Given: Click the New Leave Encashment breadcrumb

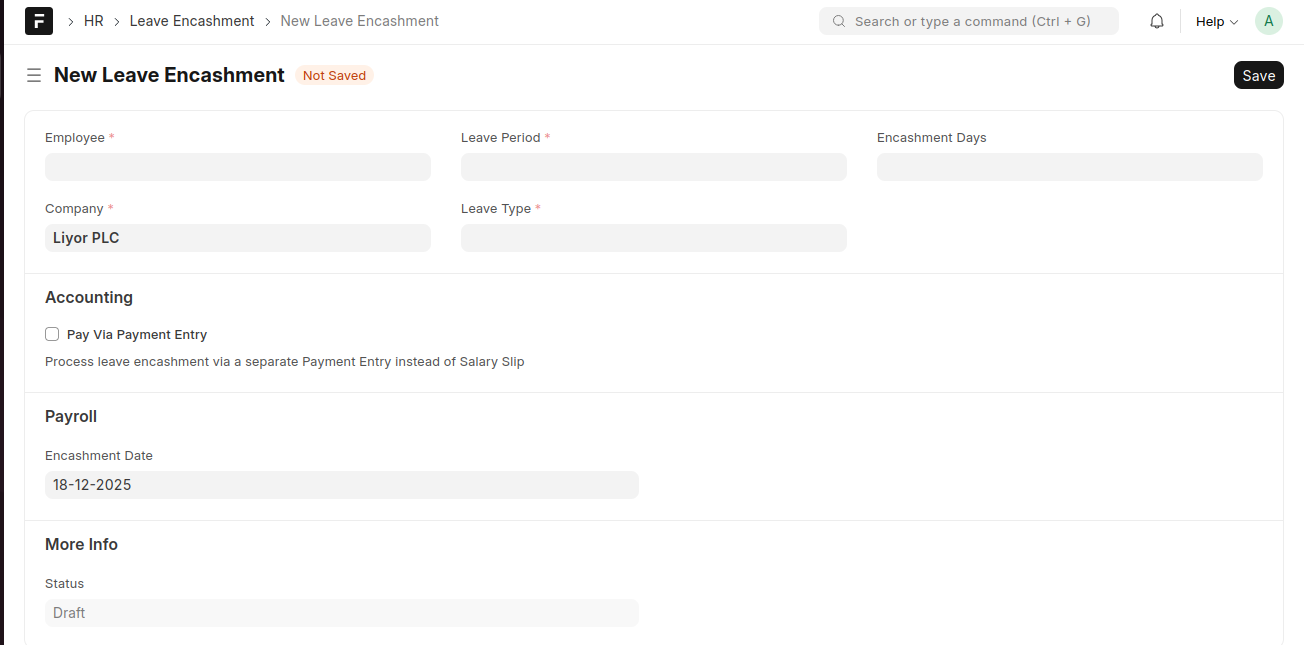Looking at the screenshot, I should tap(359, 20).
